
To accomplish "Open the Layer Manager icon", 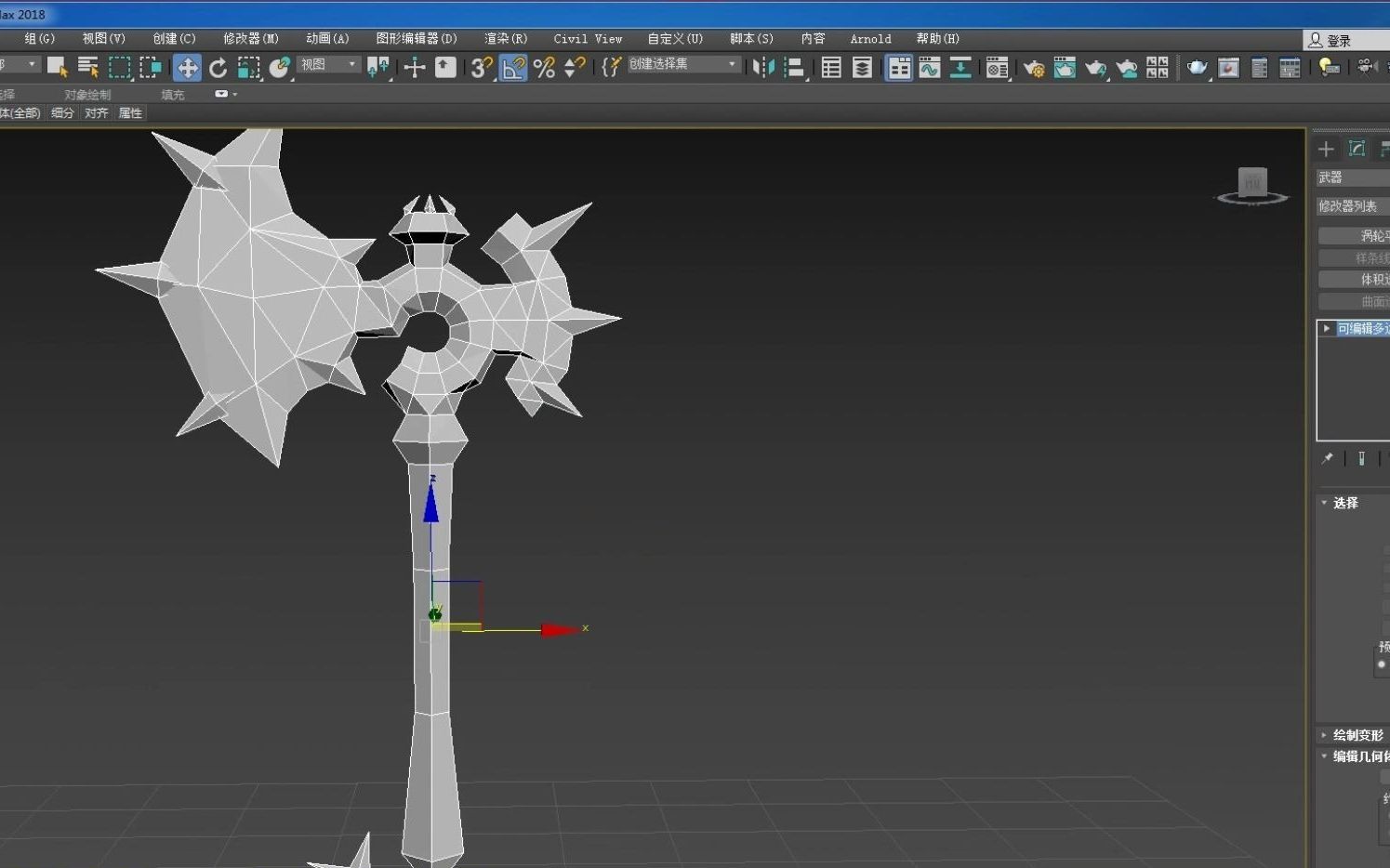I will click(x=863, y=67).
